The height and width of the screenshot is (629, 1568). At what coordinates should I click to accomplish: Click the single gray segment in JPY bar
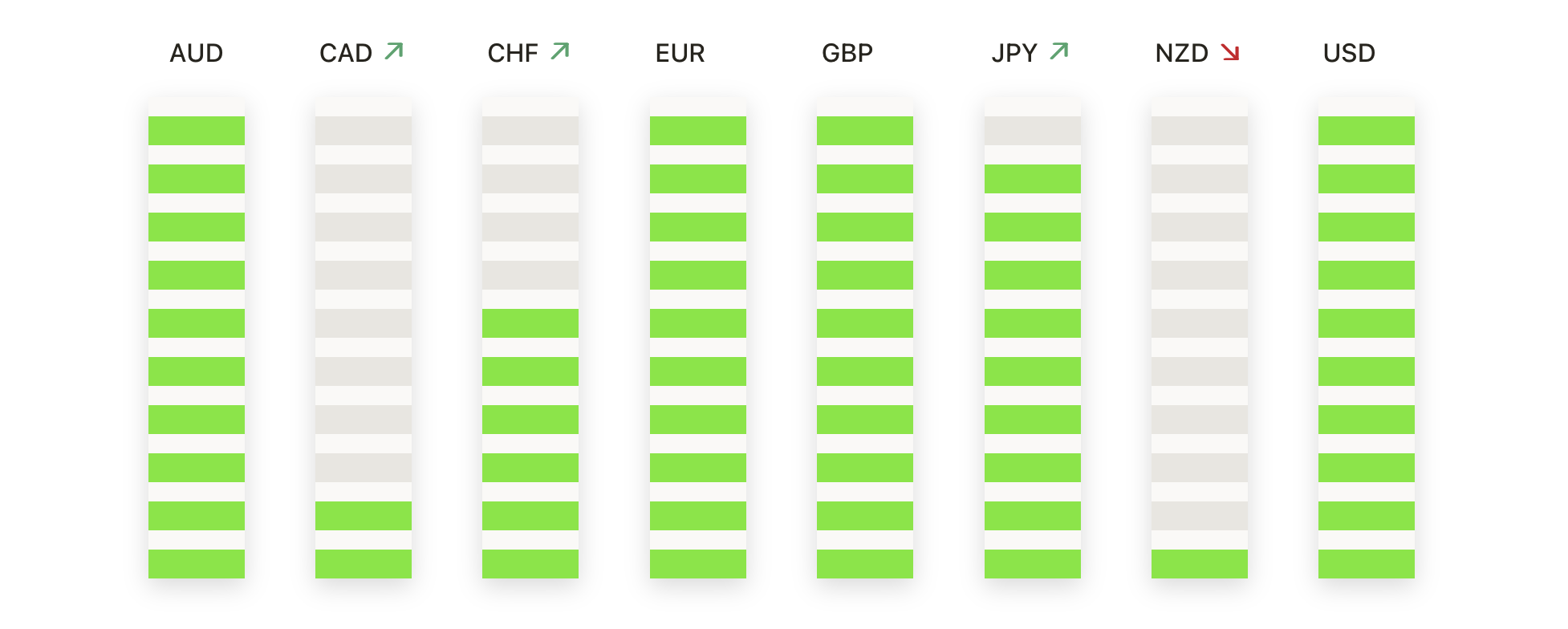(x=1032, y=131)
